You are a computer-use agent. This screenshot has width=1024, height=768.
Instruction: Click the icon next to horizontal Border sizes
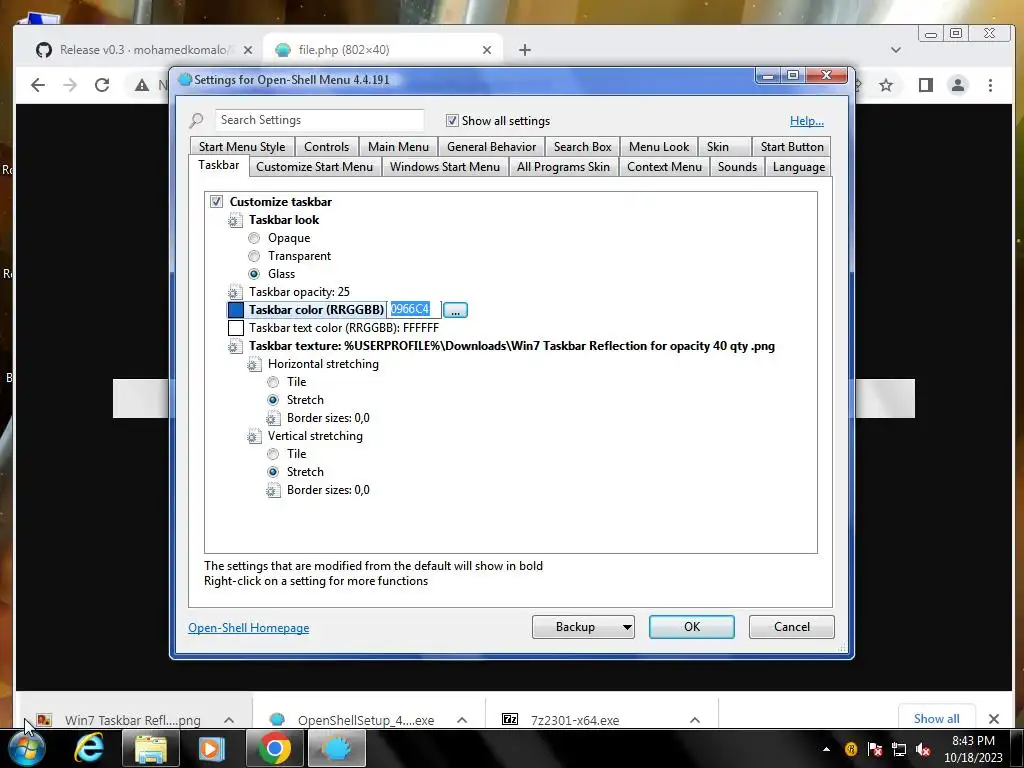(273, 419)
